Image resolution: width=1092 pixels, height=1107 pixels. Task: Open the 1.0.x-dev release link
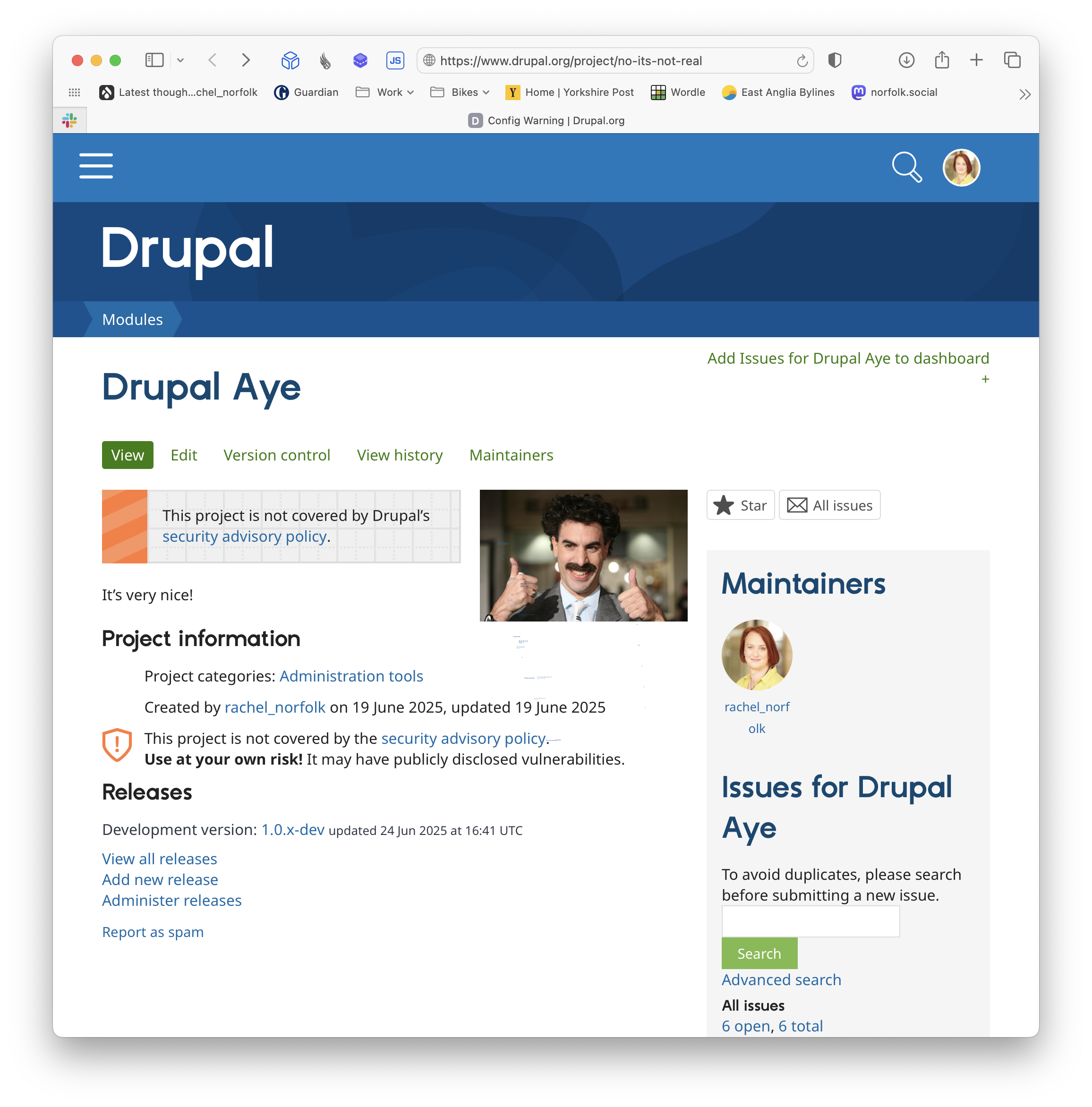[x=293, y=830]
